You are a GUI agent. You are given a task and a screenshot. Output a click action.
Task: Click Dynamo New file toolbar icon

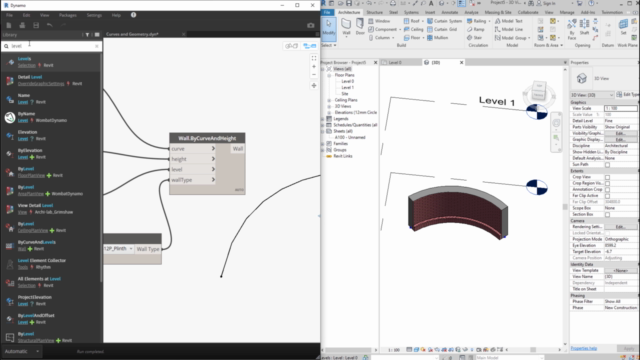pos(9,25)
